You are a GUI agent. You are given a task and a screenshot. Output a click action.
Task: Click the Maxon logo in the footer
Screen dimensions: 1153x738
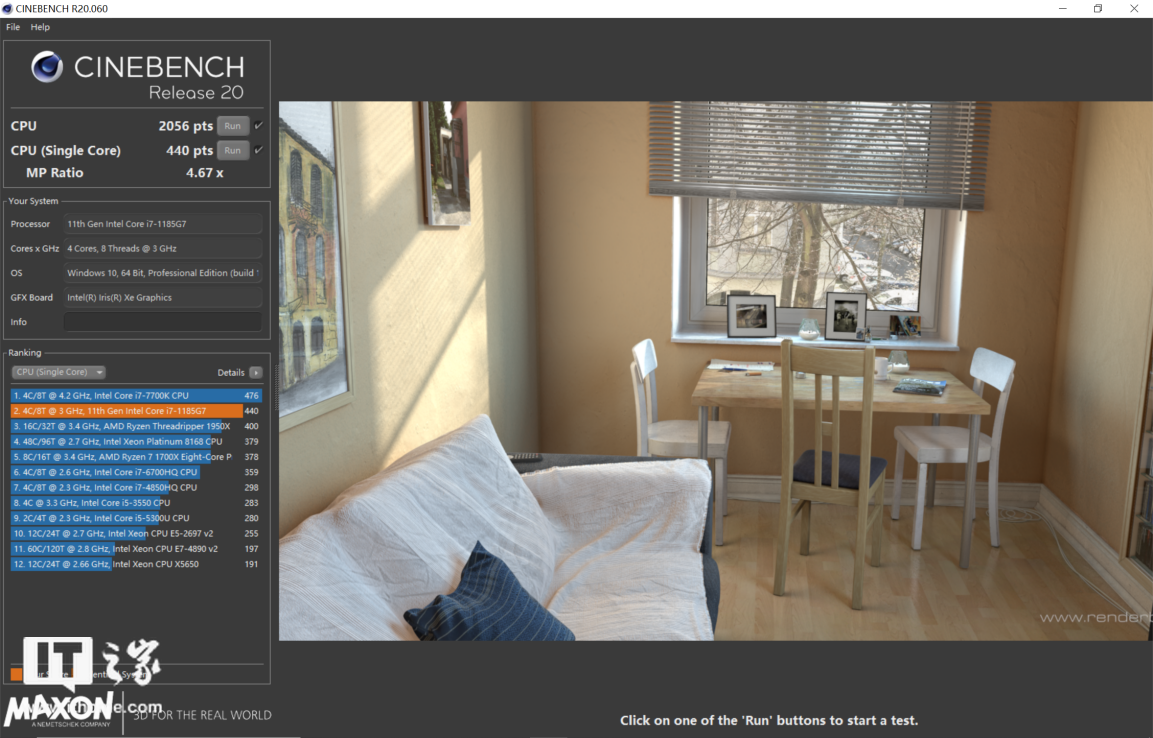point(58,712)
